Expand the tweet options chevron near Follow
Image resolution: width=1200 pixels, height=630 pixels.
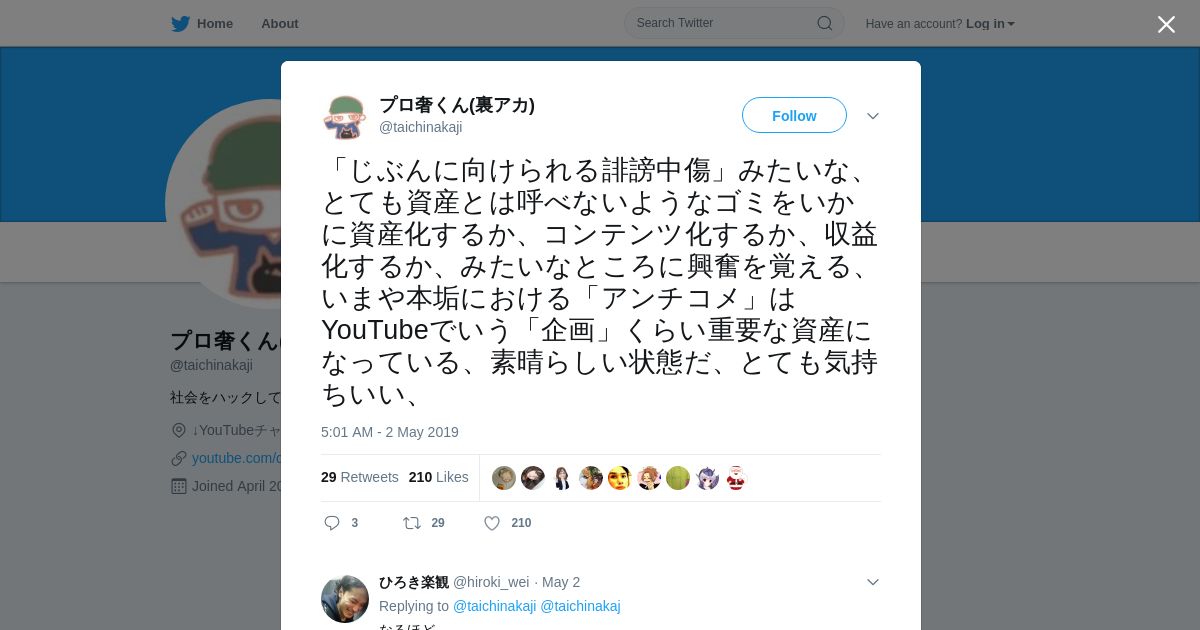pos(873,116)
